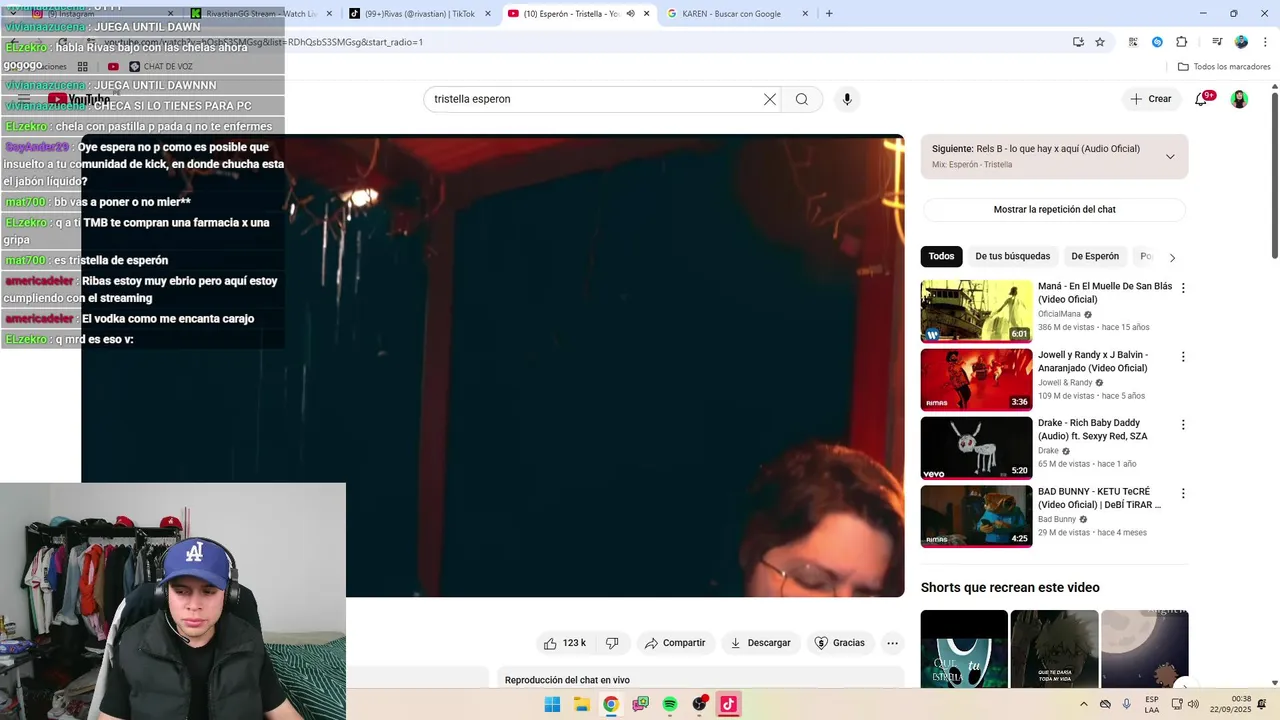Share the video via Compartir
Image resolution: width=1280 pixels, height=720 pixels.
[676, 643]
